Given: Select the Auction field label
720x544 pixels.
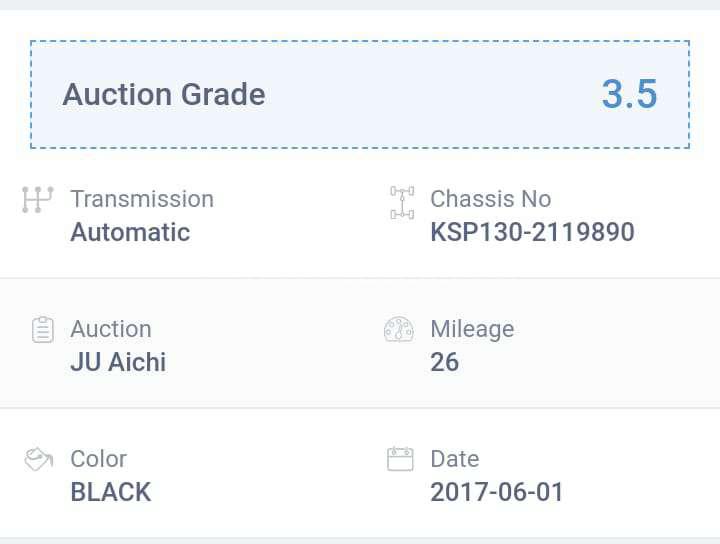Looking at the screenshot, I should pos(111,329).
